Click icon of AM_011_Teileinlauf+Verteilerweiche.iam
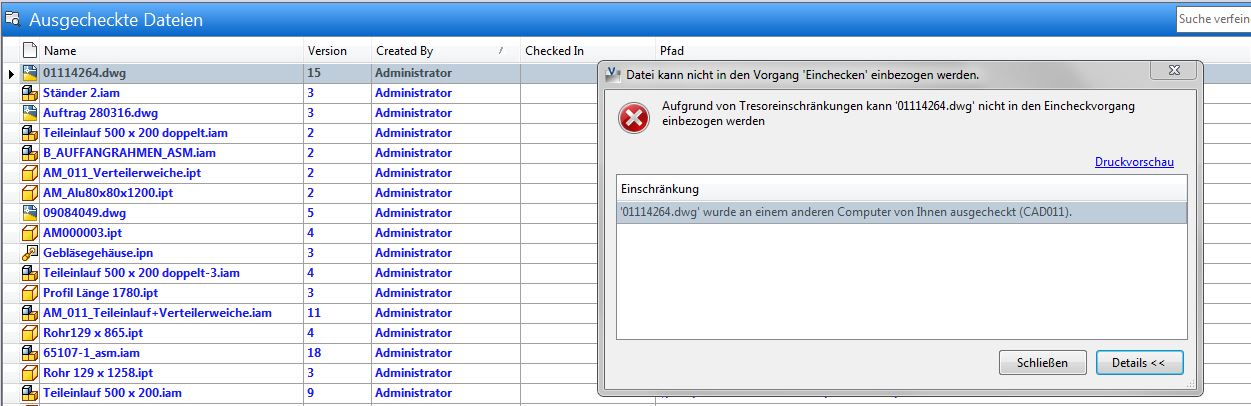Screen dimensions: 1251x406 coord(30,313)
